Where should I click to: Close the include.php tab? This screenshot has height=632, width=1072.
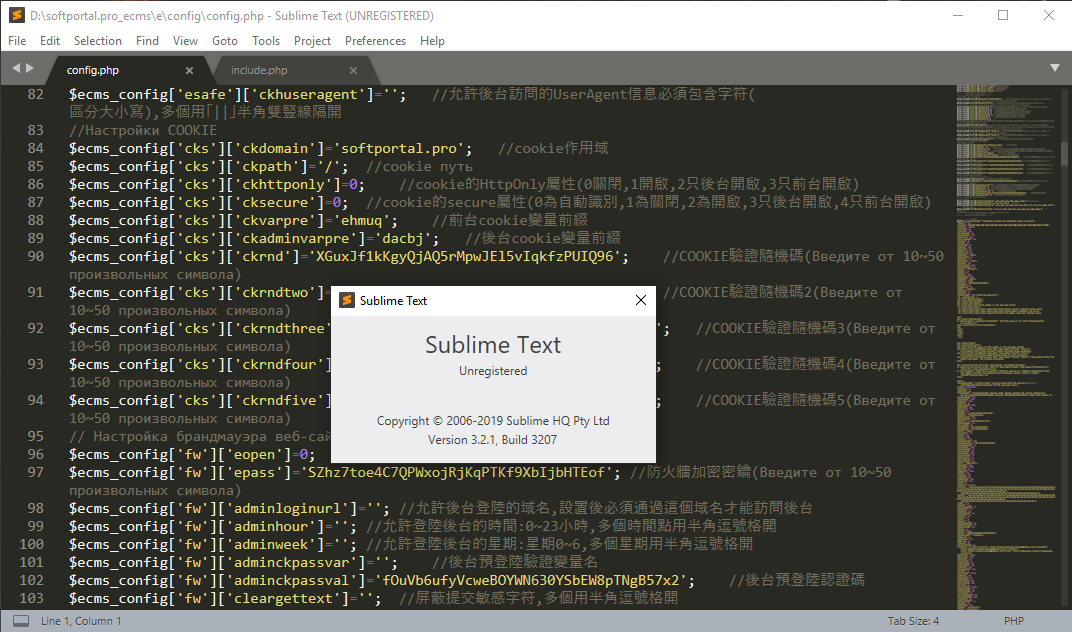click(353, 70)
